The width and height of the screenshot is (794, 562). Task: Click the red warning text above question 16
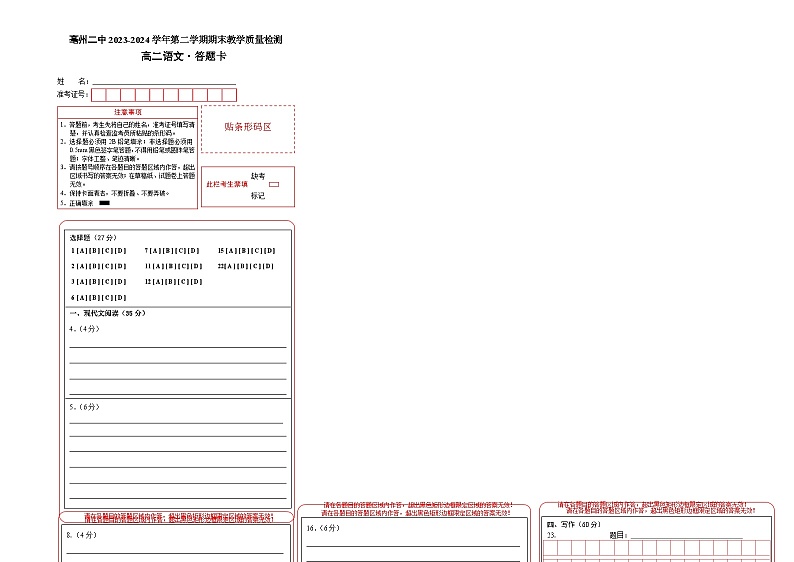(x=416, y=509)
